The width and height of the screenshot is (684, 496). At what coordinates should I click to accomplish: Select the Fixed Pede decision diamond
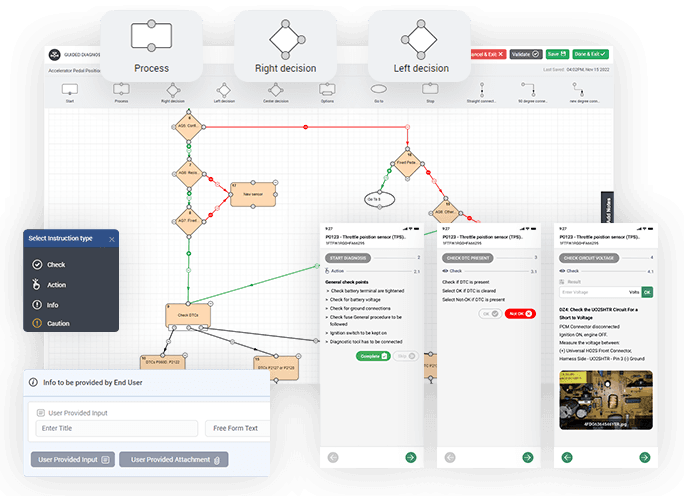[407, 163]
